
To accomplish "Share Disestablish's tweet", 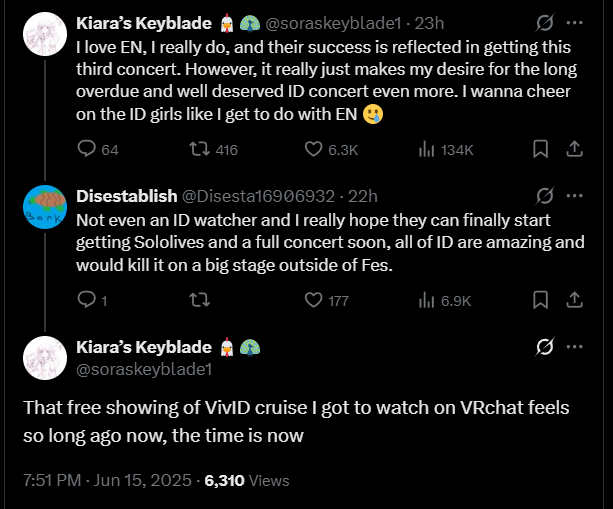I will 575,299.
